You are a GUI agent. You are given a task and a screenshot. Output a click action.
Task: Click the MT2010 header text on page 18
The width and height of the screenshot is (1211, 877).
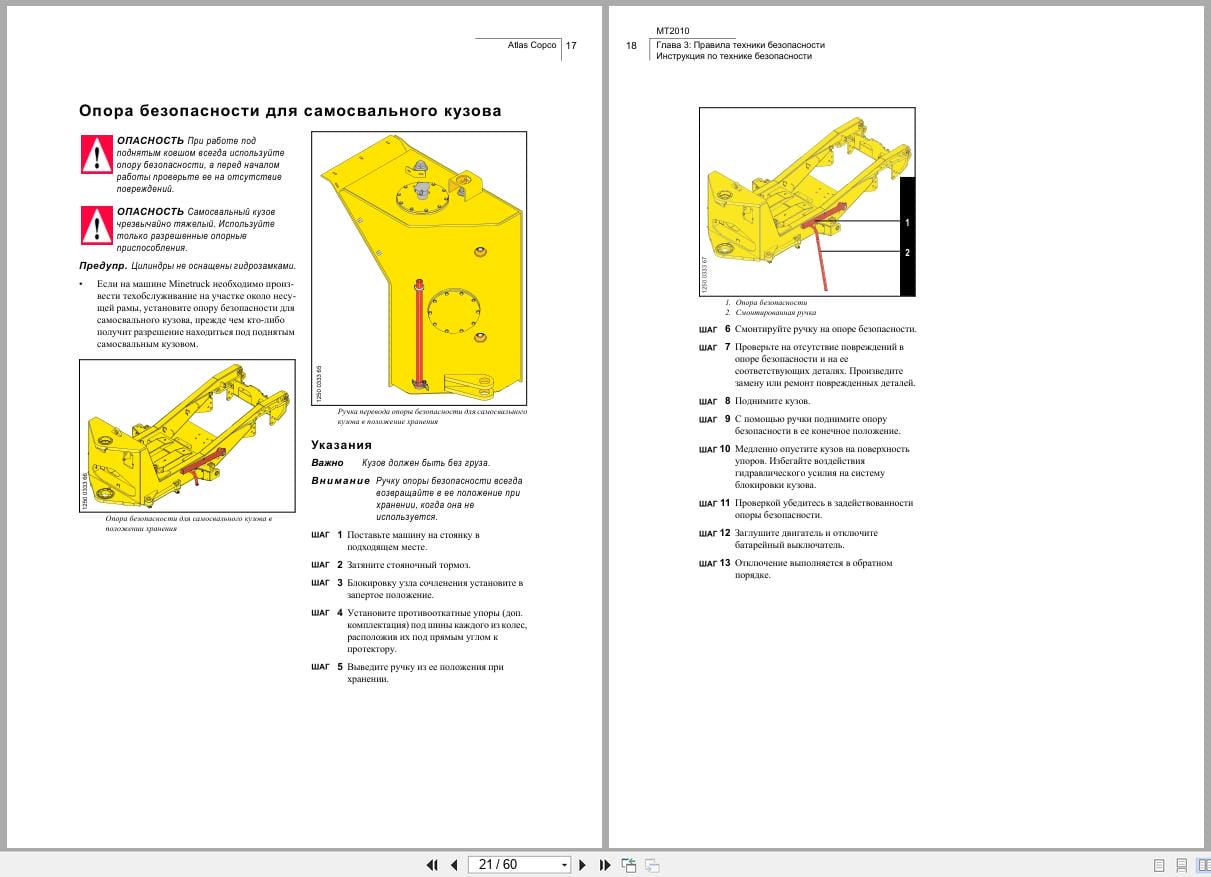pyautogui.click(x=673, y=30)
